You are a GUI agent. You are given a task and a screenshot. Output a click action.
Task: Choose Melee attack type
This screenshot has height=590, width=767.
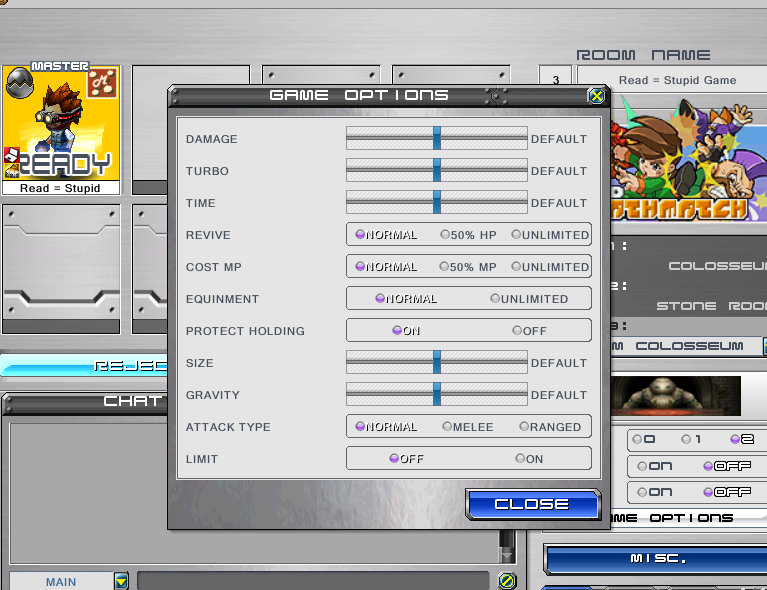click(x=447, y=427)
